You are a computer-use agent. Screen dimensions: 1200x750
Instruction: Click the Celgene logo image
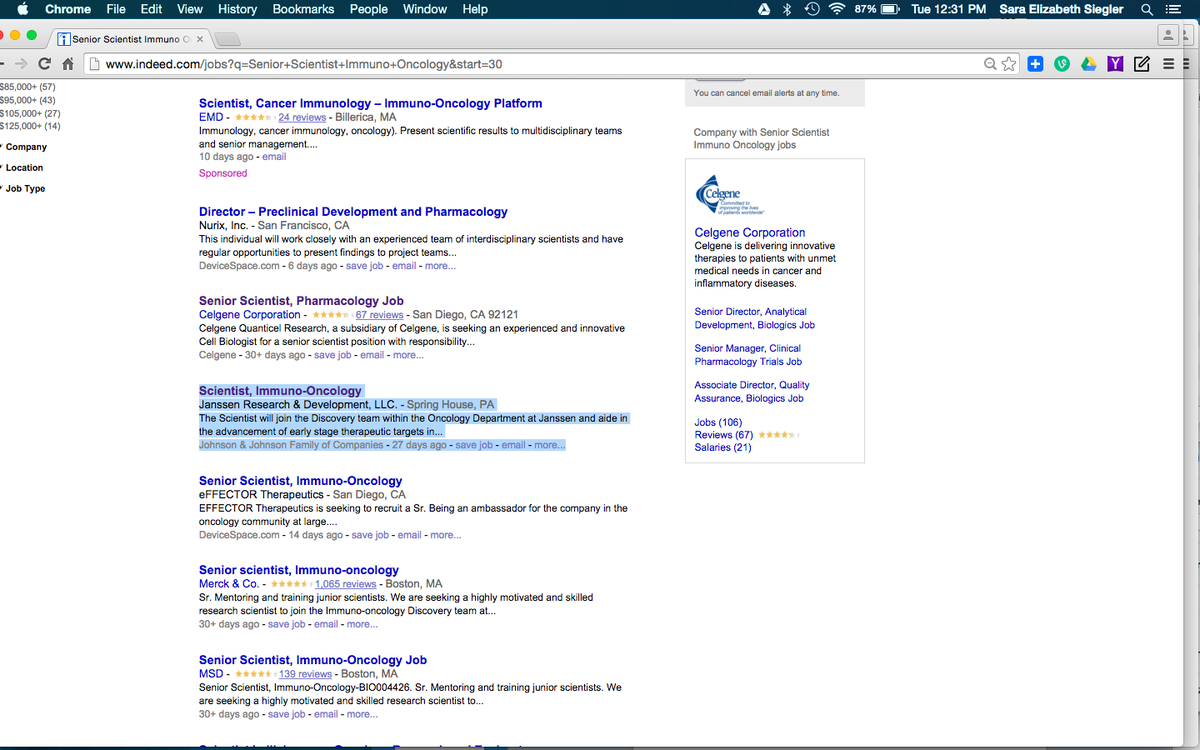(730, 197)
